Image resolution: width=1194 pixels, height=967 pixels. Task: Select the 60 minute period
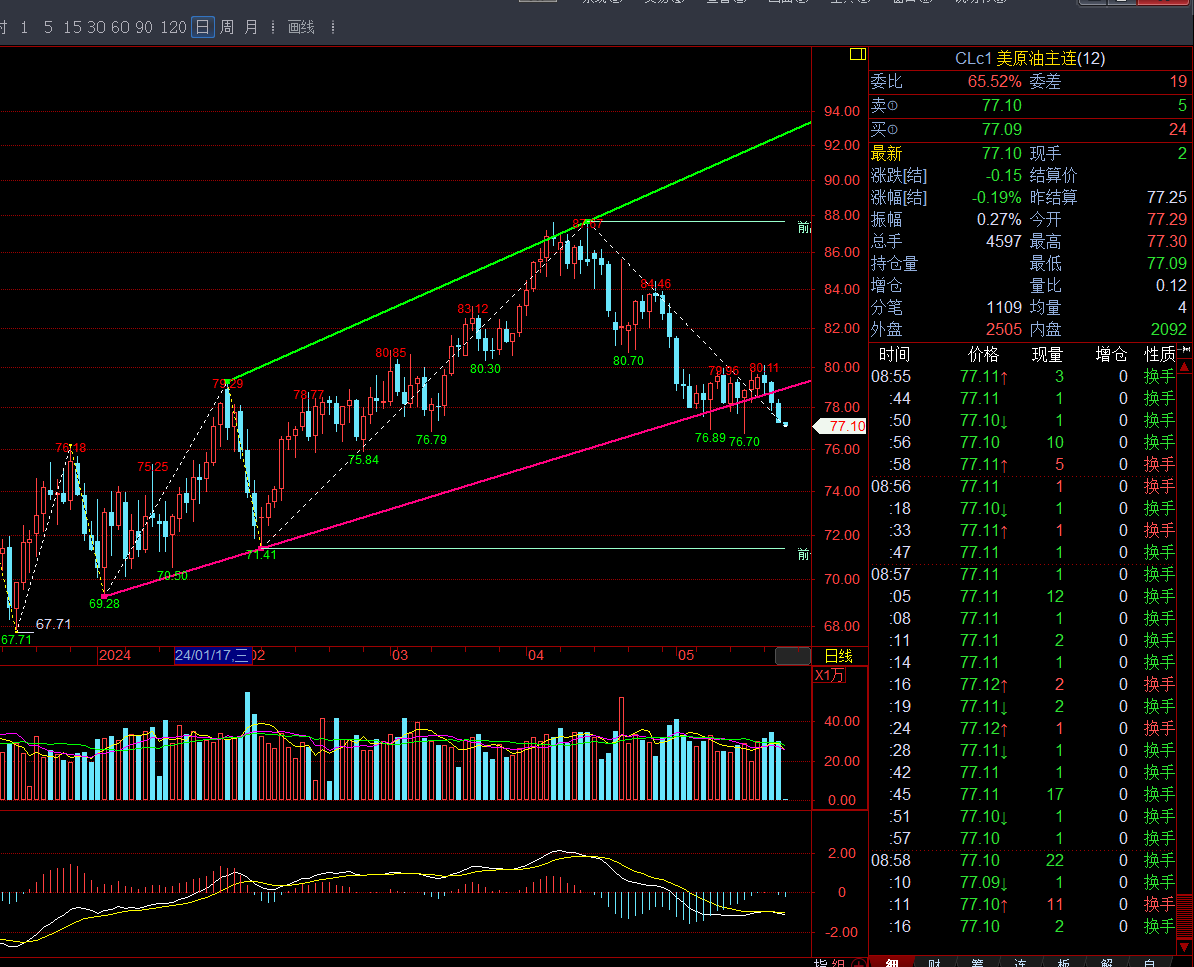120,27
